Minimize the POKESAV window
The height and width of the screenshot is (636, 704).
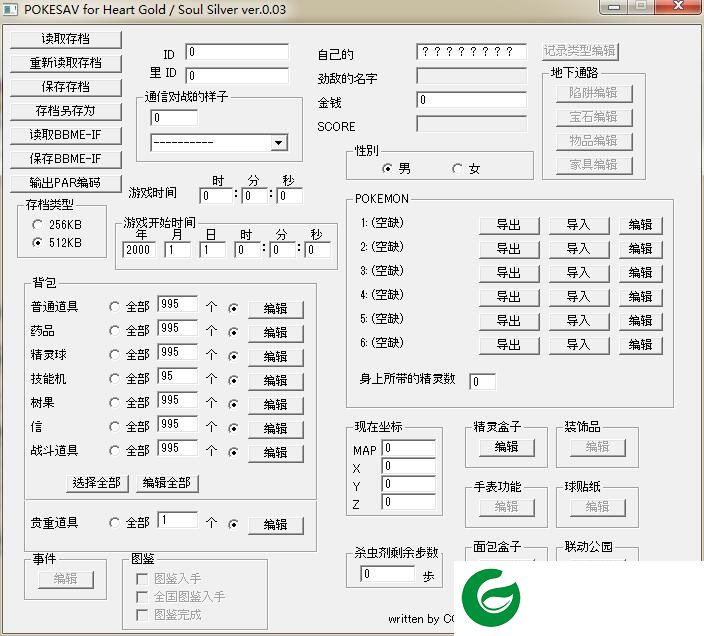614,6
